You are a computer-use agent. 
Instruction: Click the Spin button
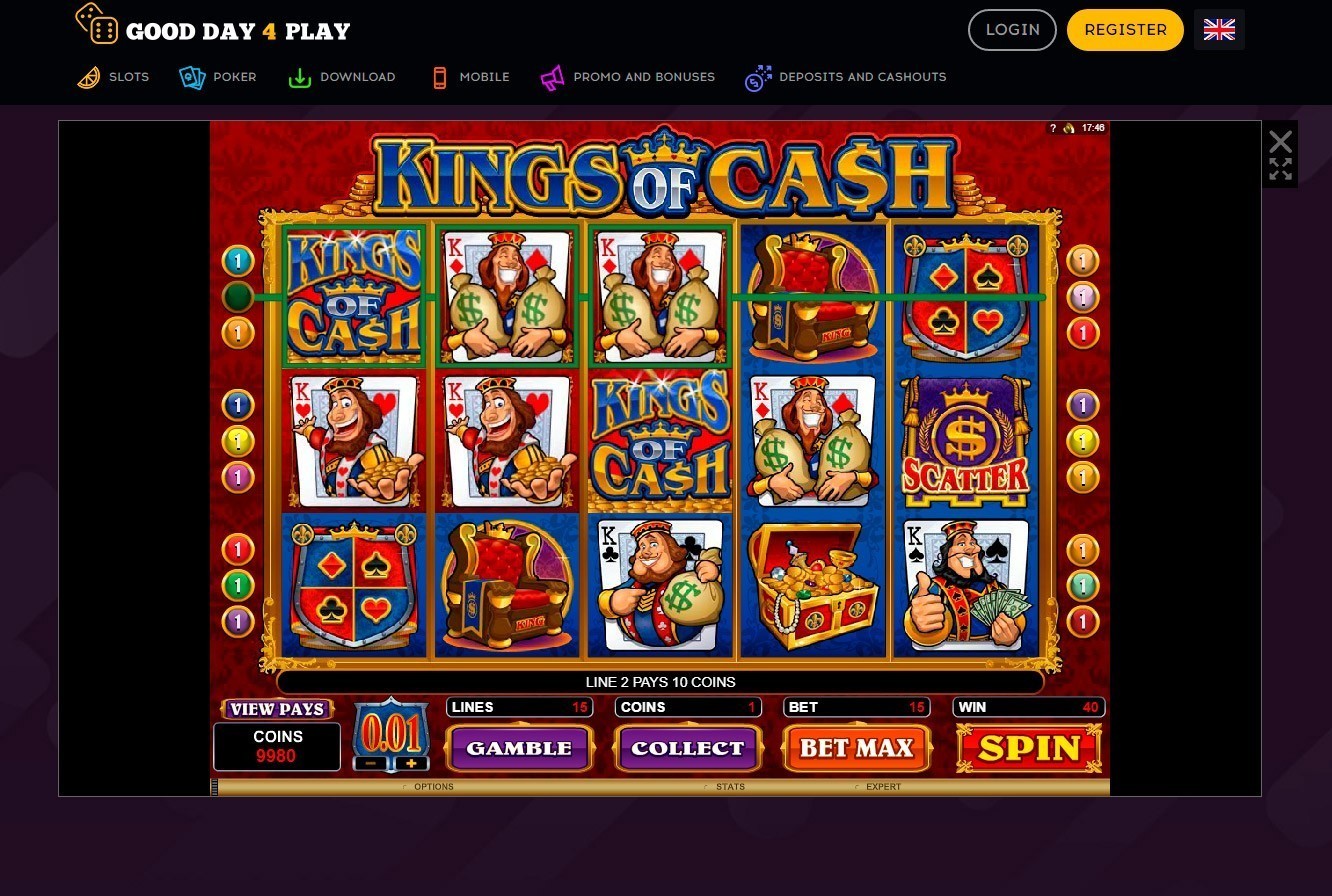pos(1029,748)
